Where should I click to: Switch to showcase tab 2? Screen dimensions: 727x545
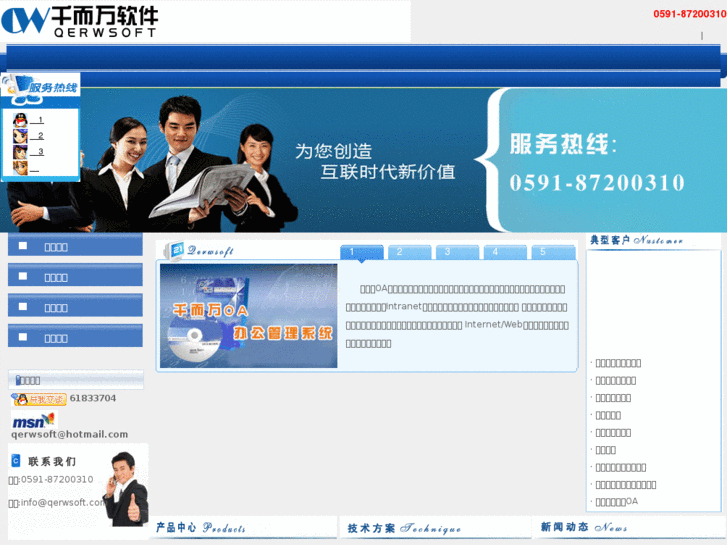tap(410, 252)
